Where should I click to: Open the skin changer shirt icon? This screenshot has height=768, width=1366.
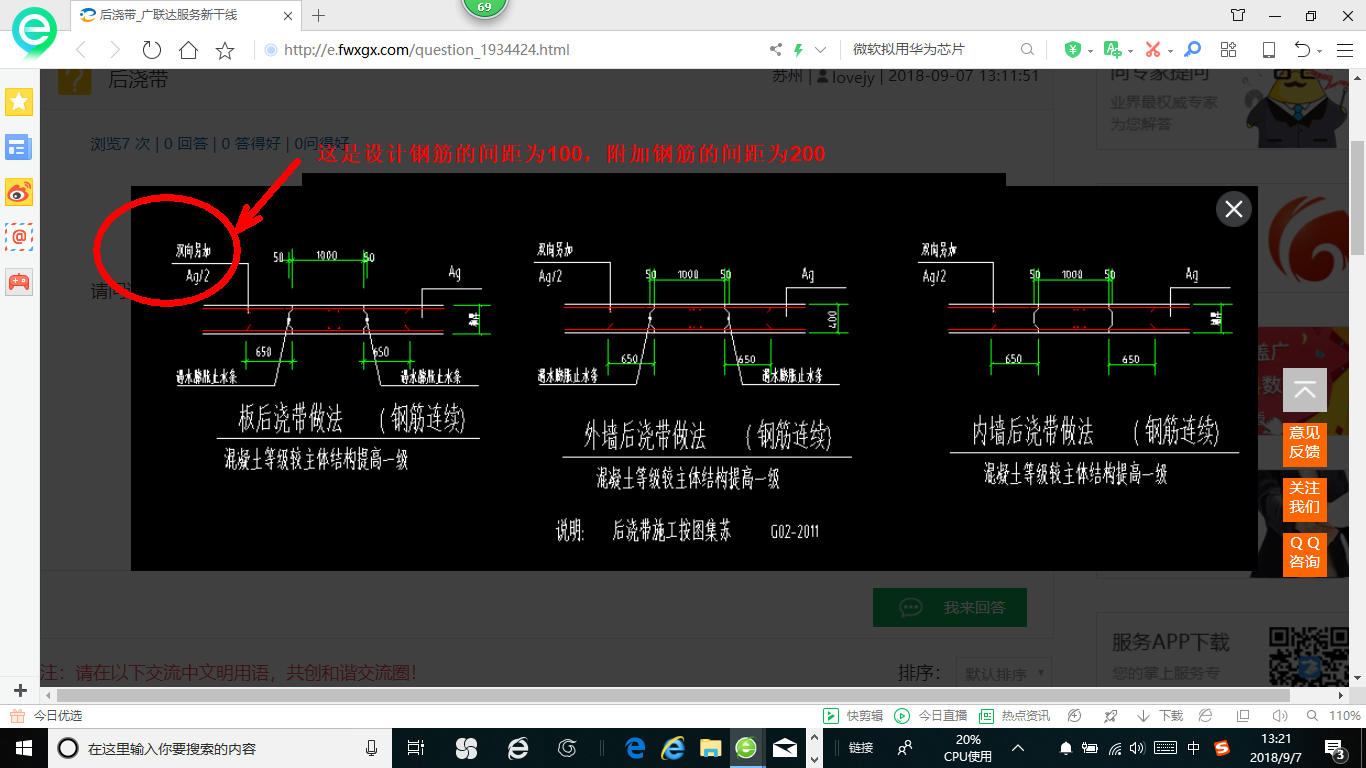[x=1238, y=15]
